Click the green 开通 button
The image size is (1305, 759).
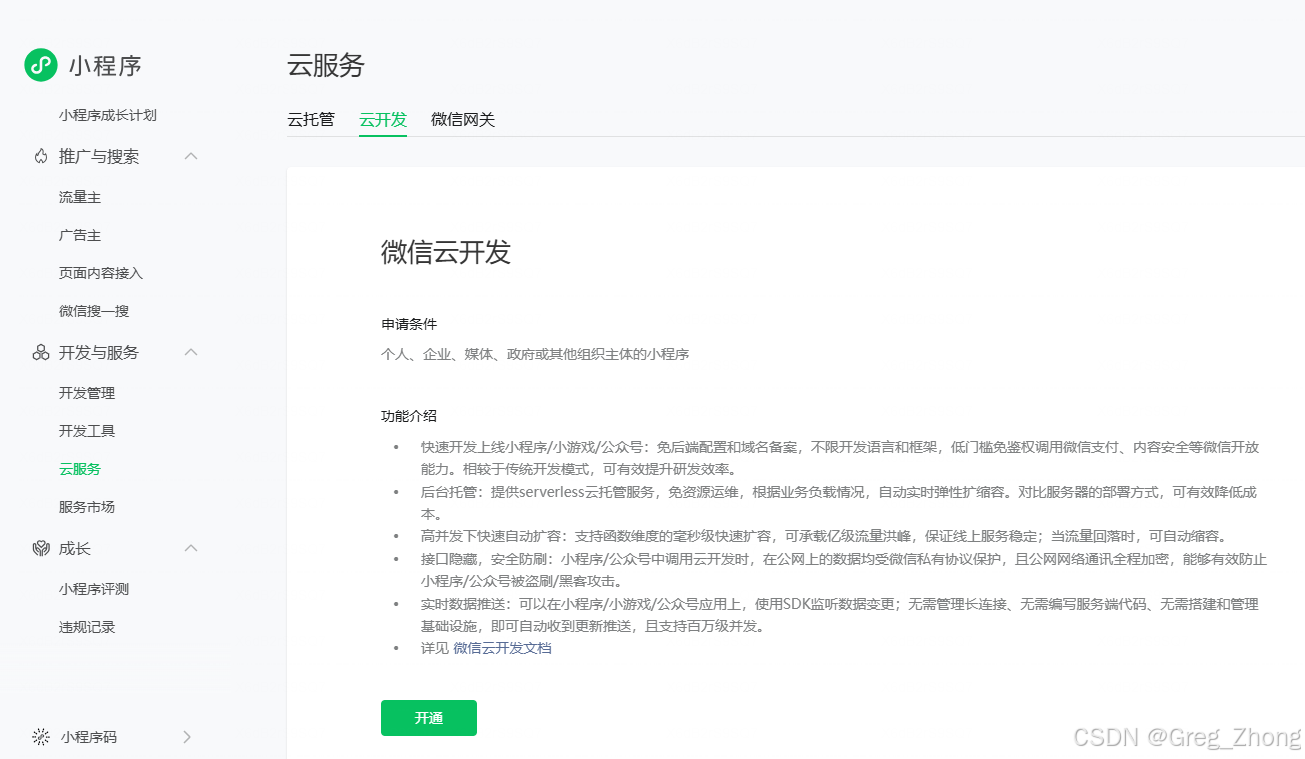429,718
